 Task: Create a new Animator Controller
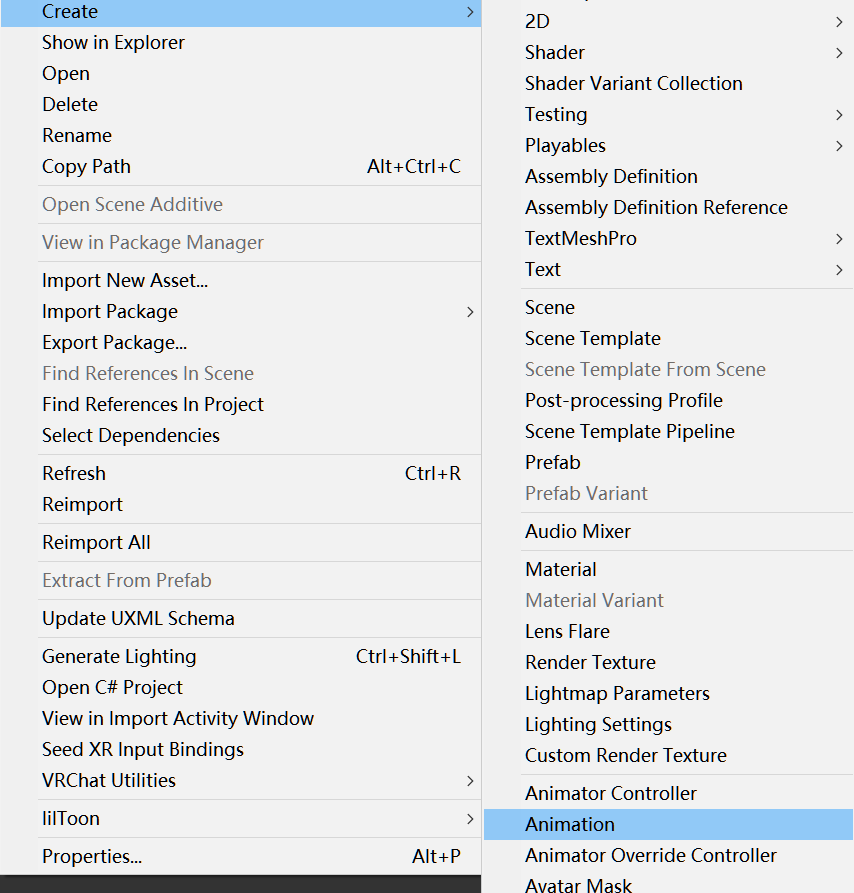click(x=611, y=794)
